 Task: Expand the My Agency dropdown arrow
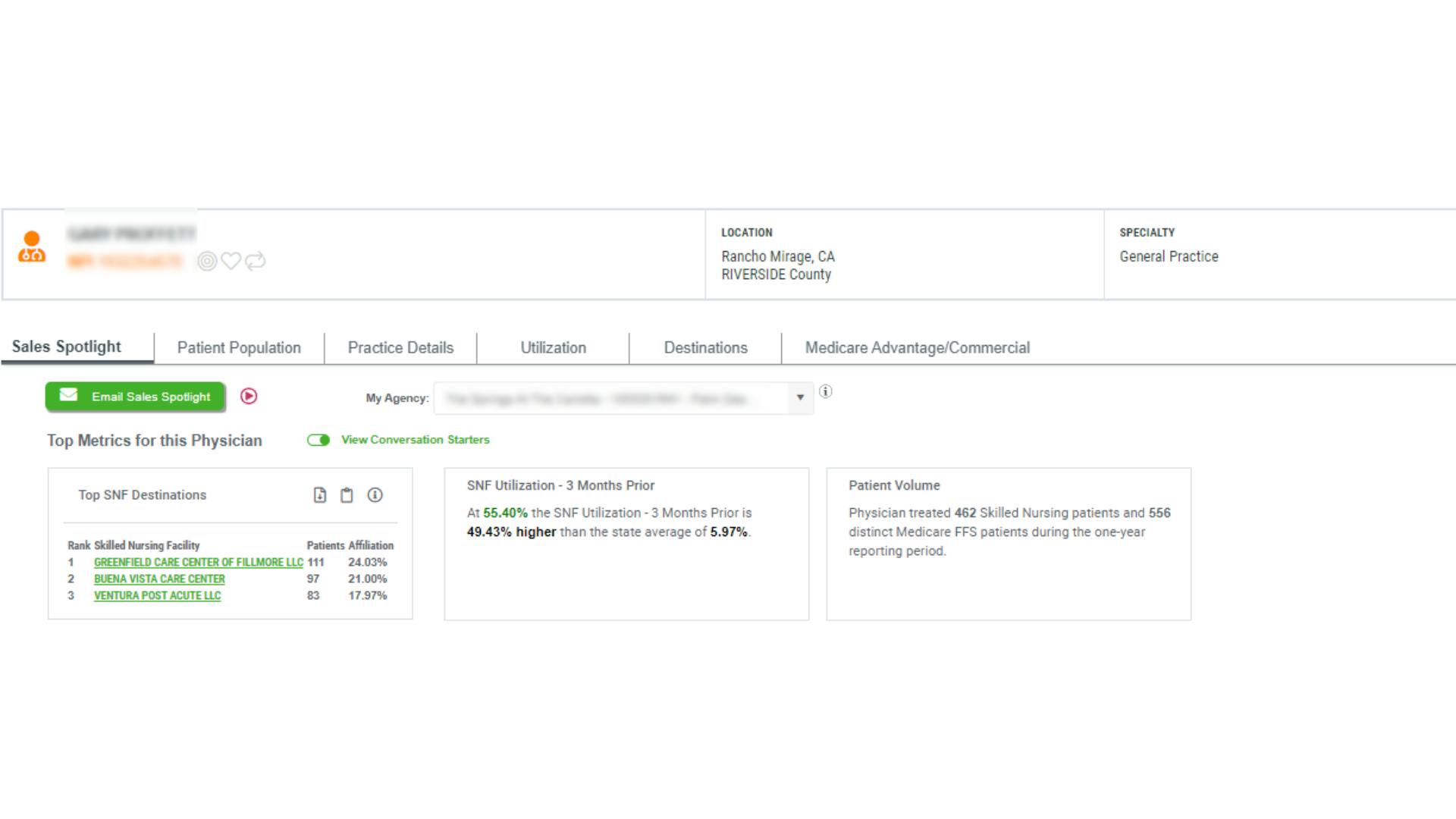[x=800, y=398]
